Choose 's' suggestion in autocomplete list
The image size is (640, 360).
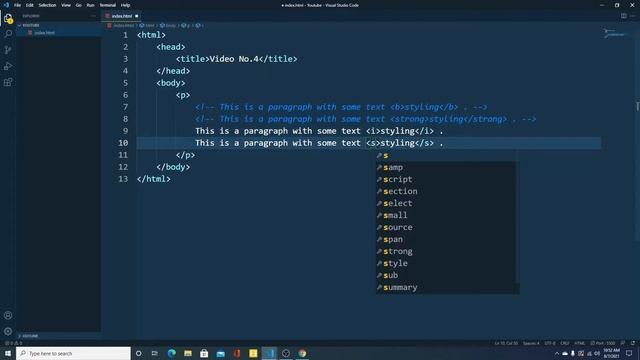tap(447, 156)
